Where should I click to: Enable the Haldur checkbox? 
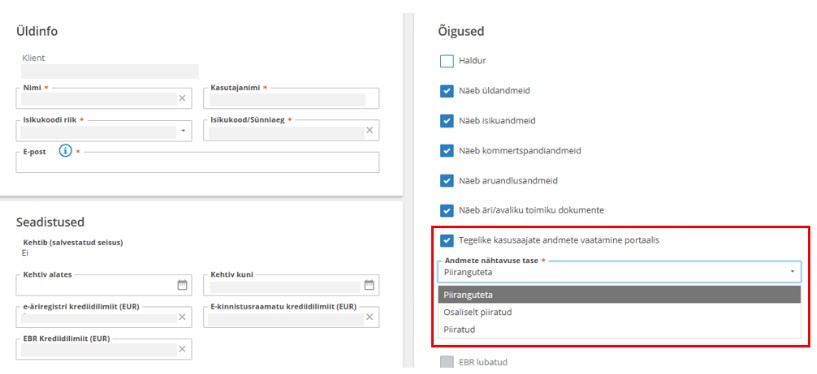coord(447,61)
